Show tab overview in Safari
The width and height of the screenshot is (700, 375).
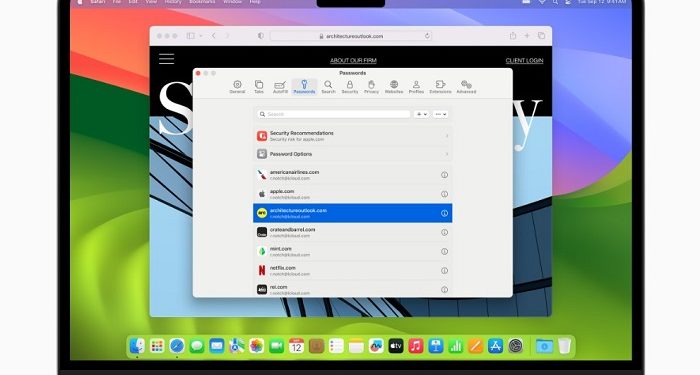pos(541,36)
